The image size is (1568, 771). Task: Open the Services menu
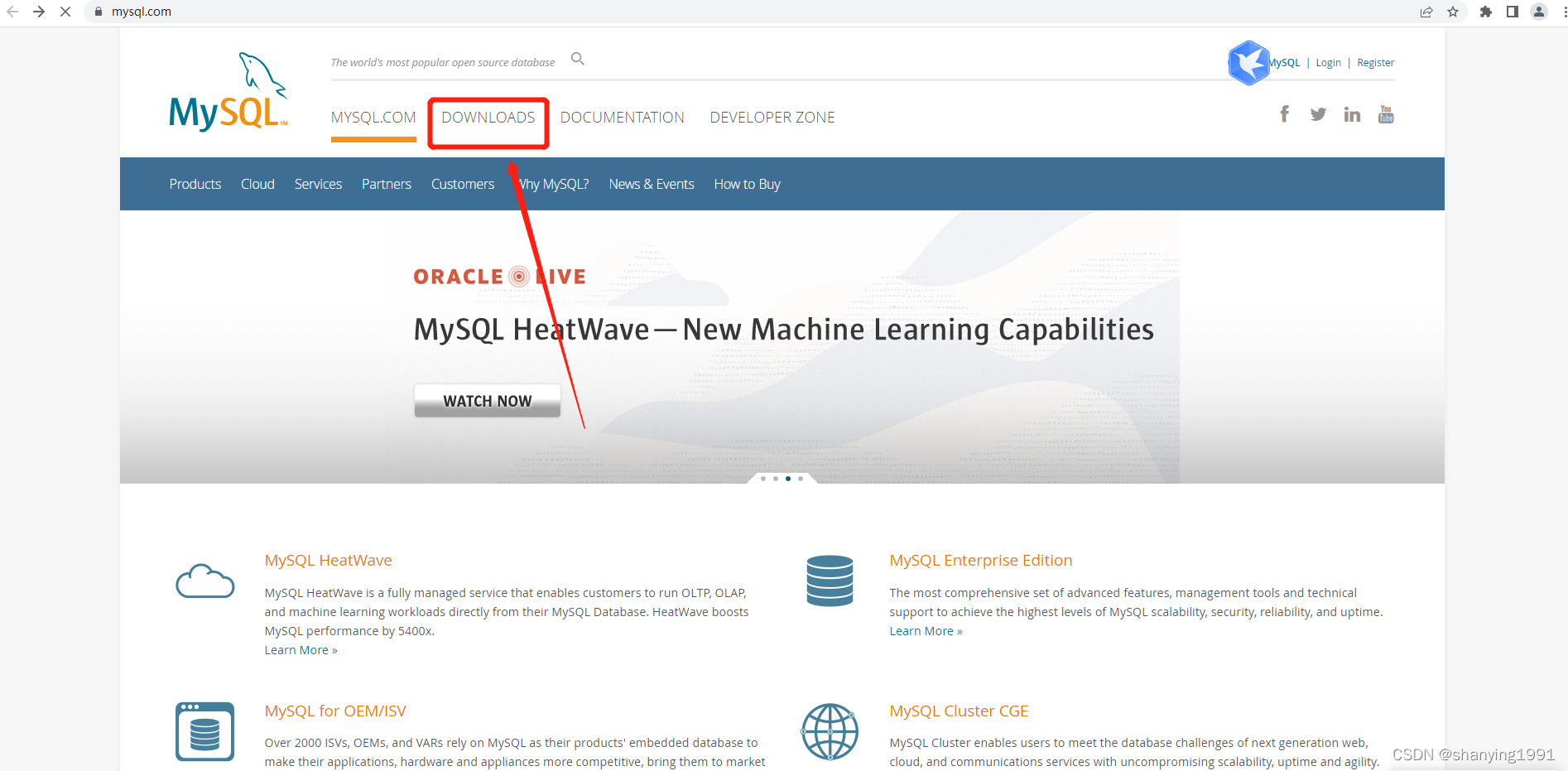[318, 184]
